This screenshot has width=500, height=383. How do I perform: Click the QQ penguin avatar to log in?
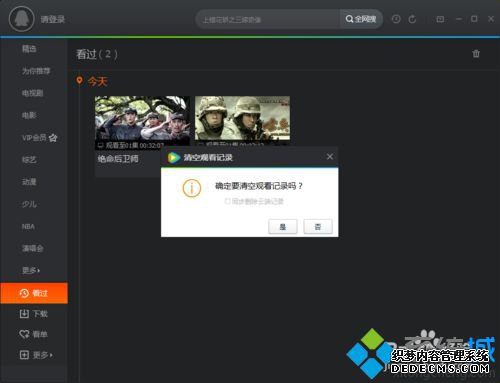[x=22, y=19]
